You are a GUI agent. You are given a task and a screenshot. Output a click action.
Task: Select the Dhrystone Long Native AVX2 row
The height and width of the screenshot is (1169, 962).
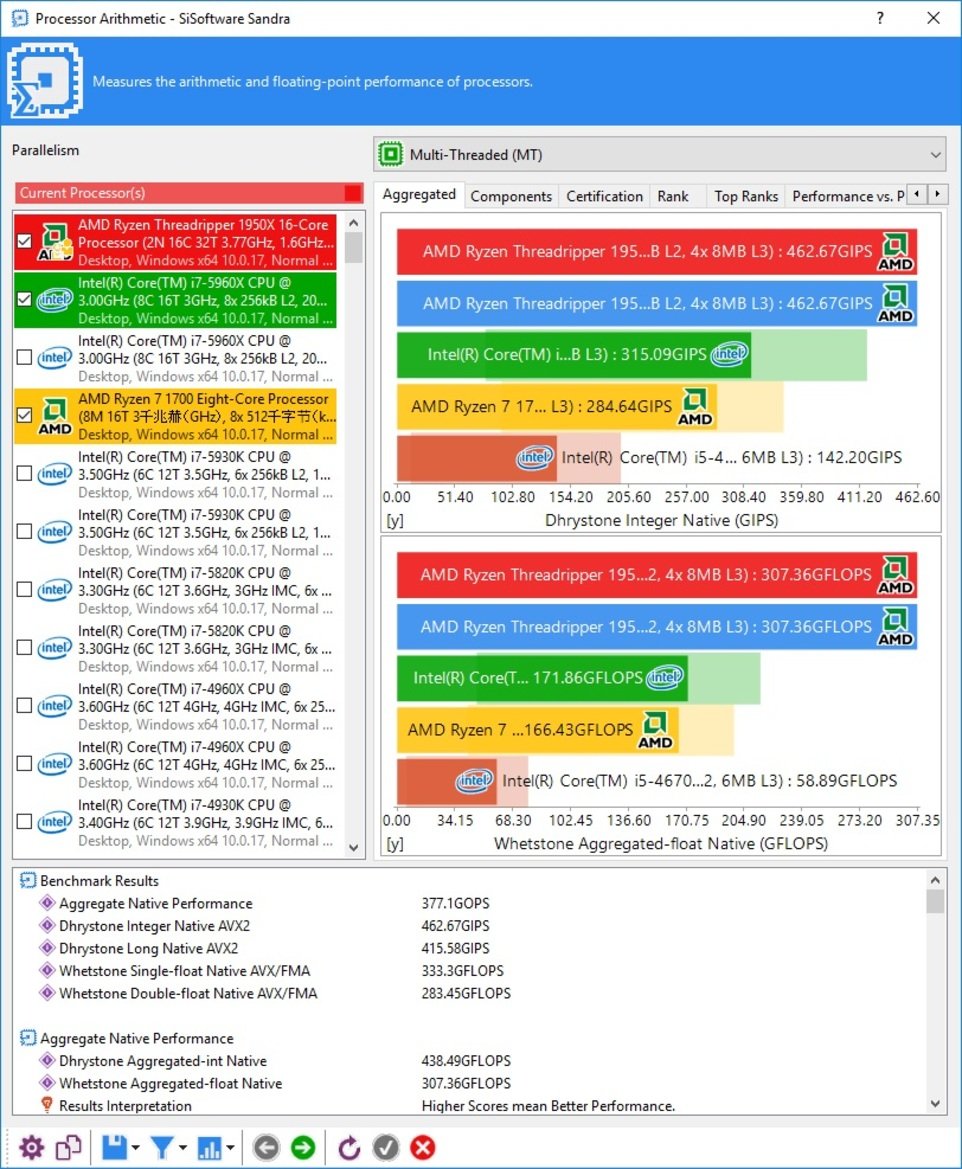pos(470,948)
